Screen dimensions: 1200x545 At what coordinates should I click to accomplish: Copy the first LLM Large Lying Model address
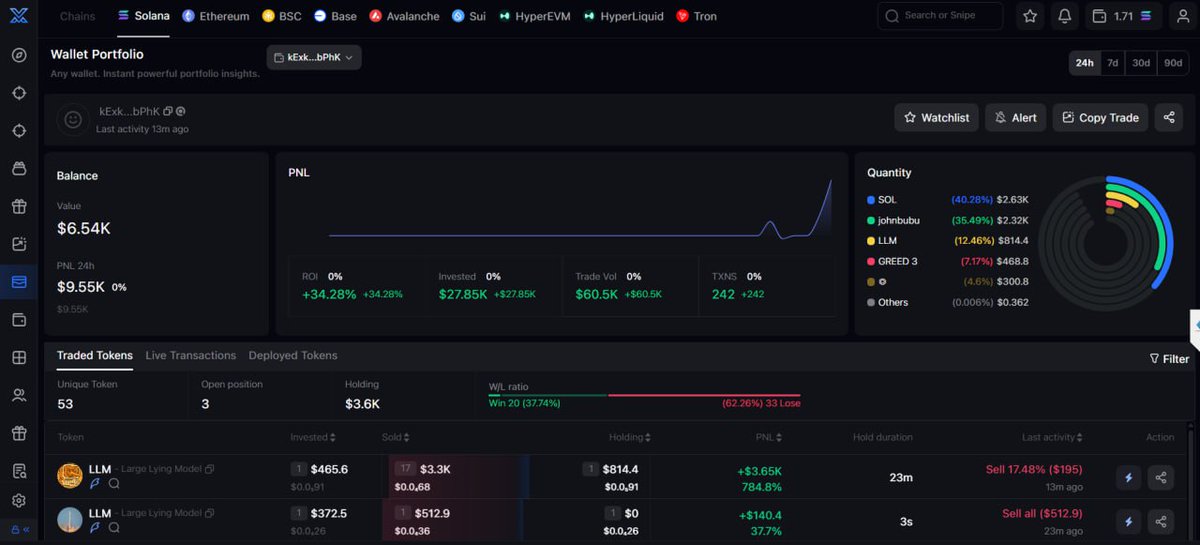pos(210,469)
